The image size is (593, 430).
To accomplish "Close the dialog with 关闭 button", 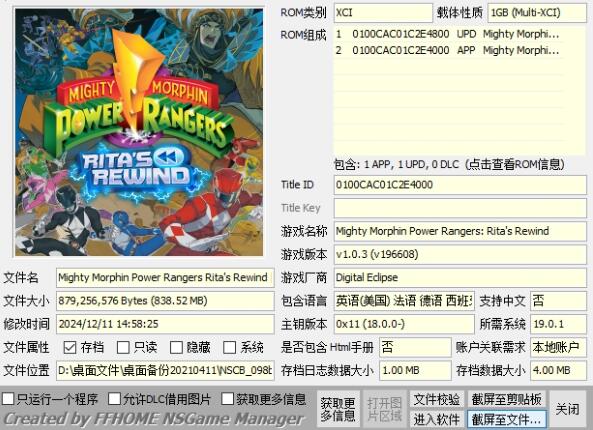I will [568, 409].
